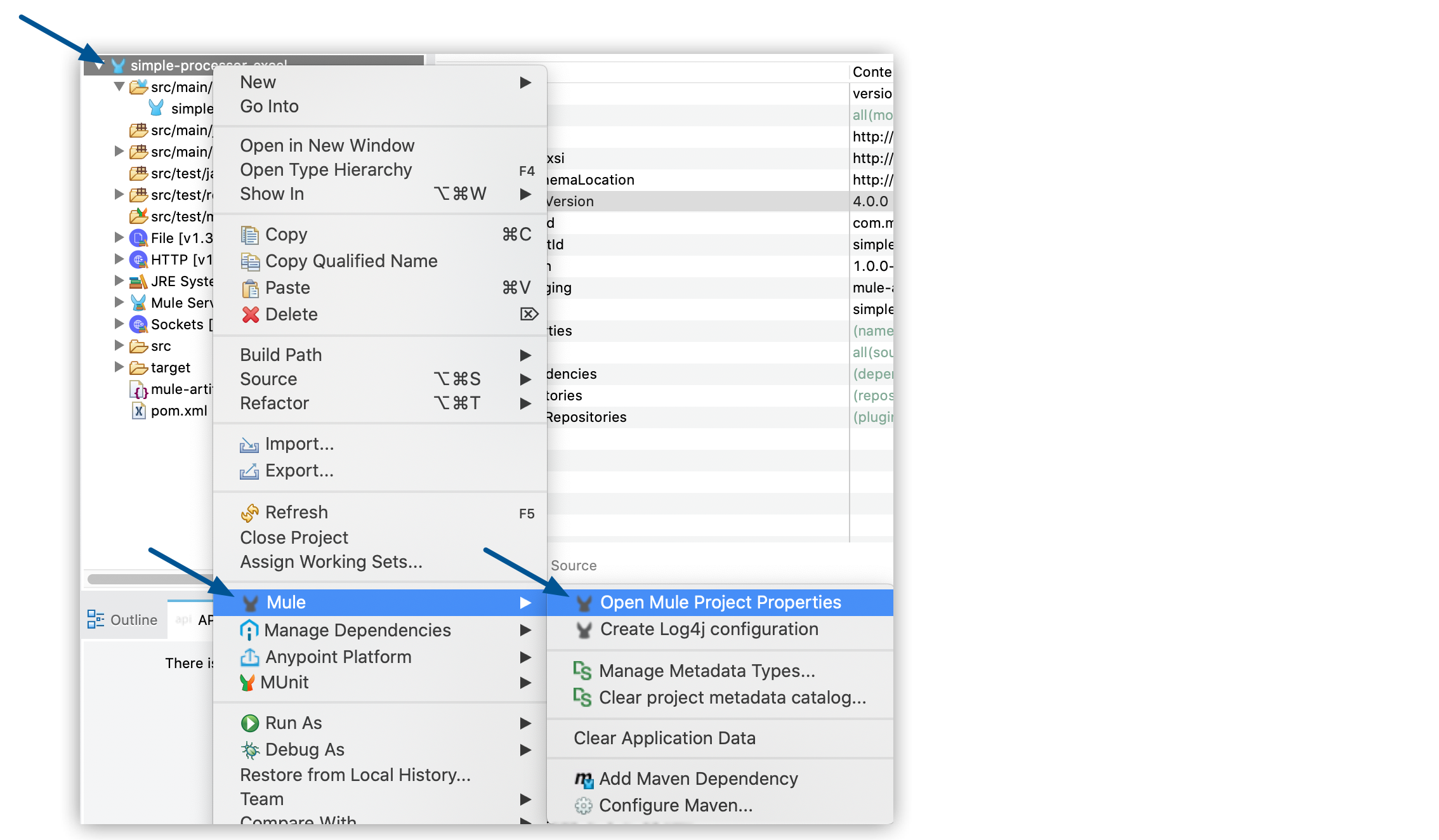Select the HTTP connector module icon
1439x840 pixels.
tap(138, 259)
